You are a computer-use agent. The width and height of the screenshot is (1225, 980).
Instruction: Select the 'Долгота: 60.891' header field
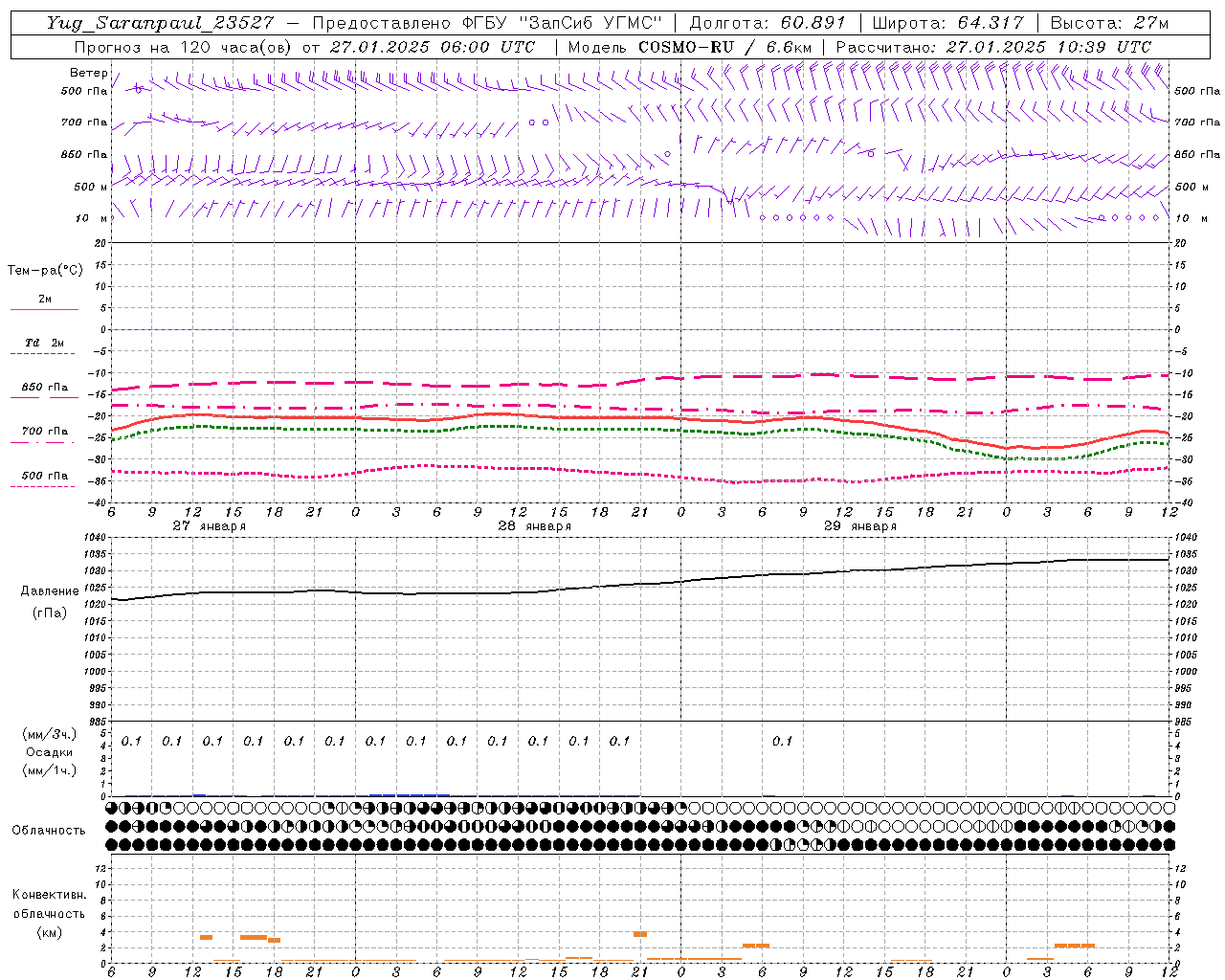768,23
